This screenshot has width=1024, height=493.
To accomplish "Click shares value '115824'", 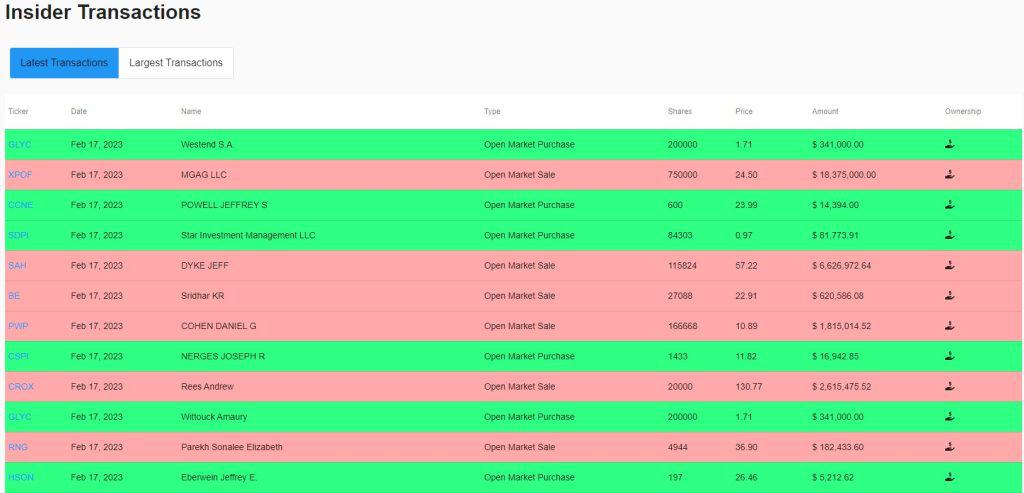I will [x=682, y=266].
